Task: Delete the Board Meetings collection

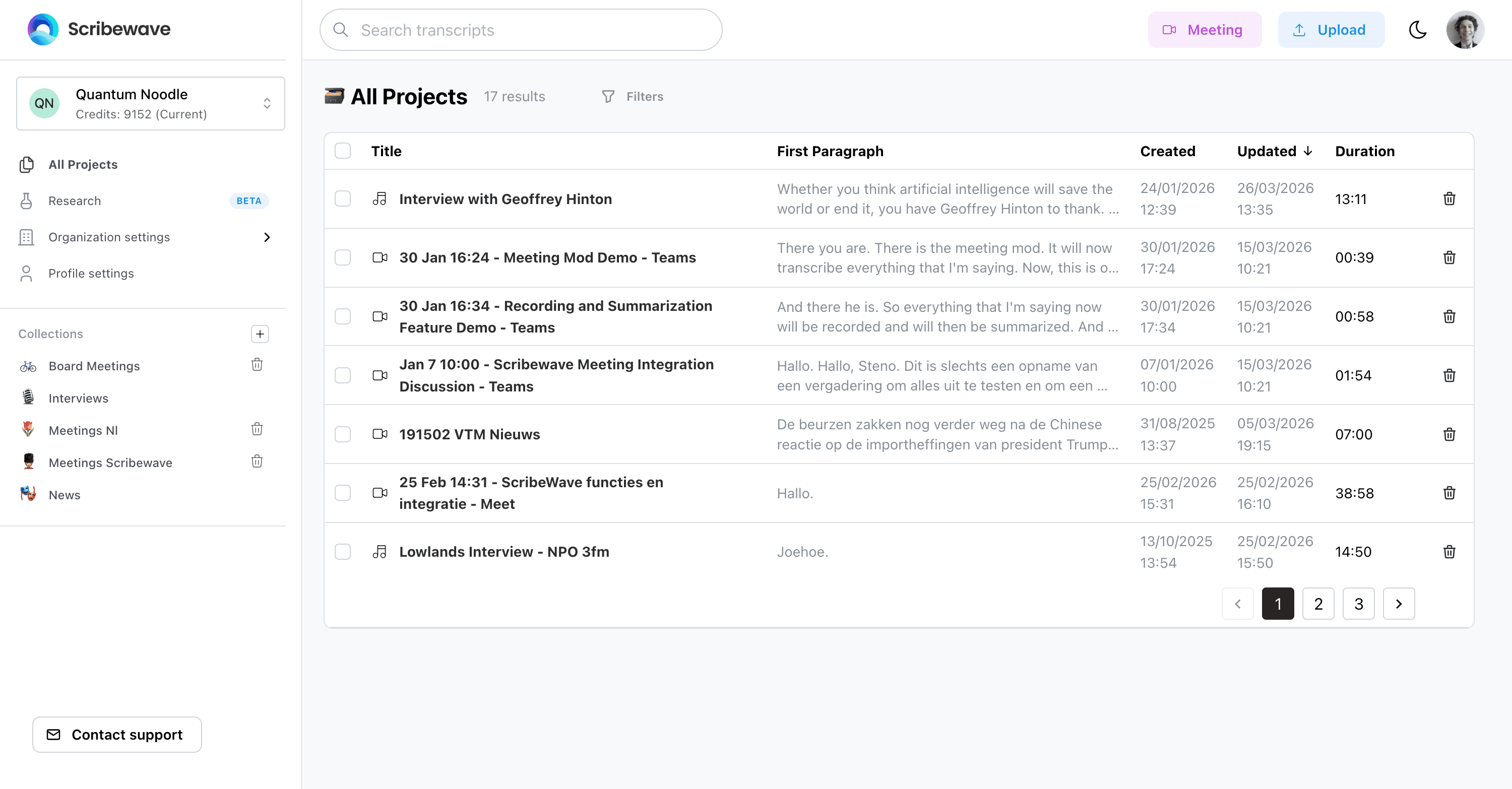Action: pos(257,365)
